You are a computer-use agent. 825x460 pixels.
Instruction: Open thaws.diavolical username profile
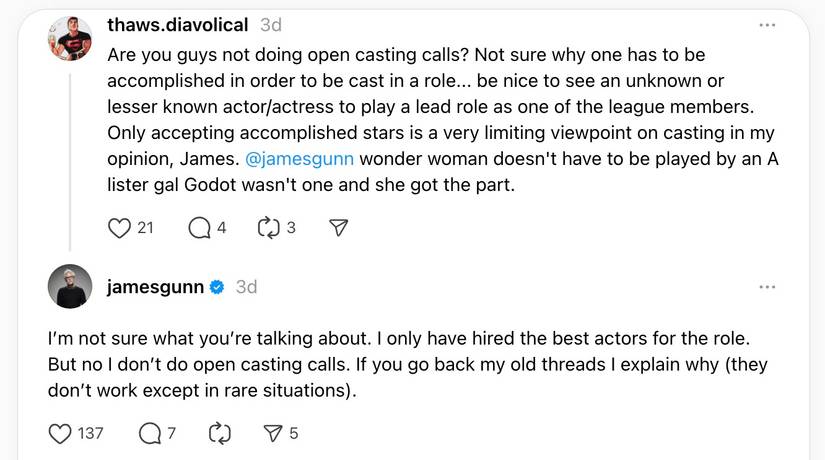click(178, 25)
